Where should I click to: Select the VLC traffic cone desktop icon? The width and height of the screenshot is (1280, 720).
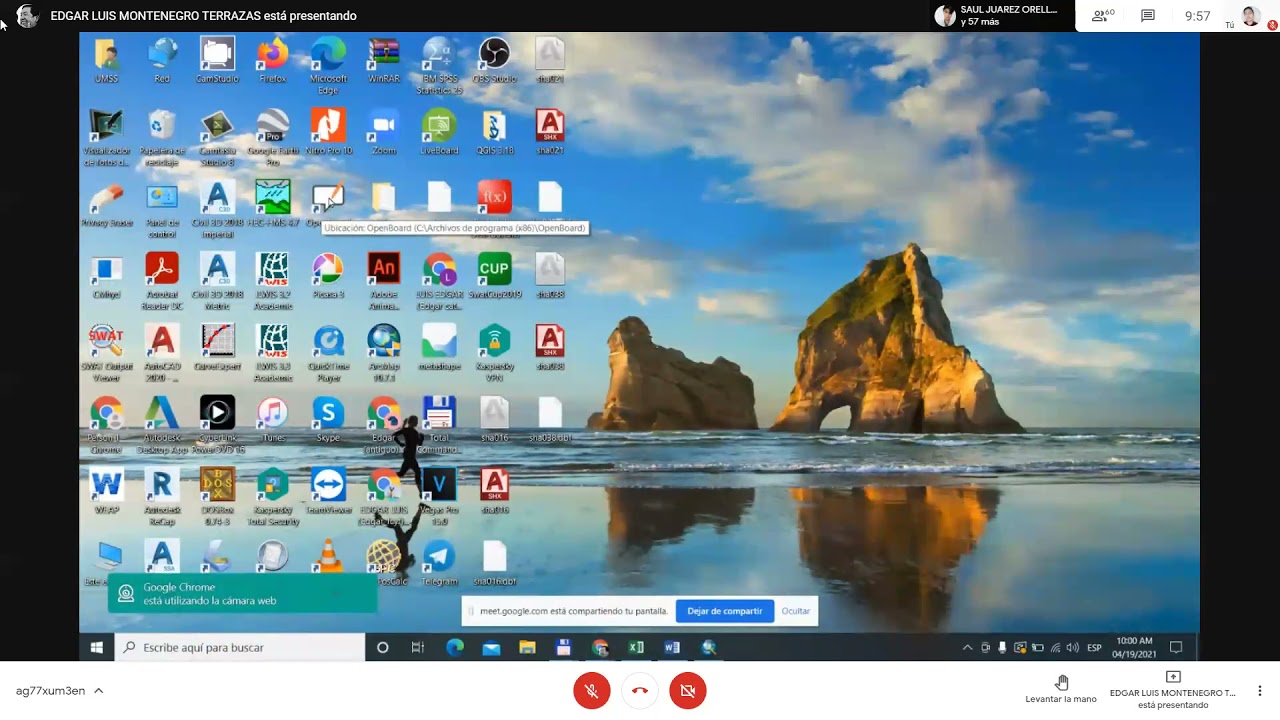point(328,556)
